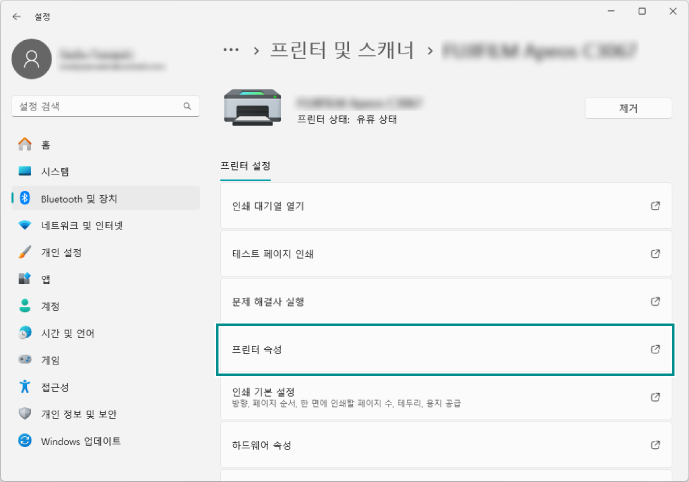Select the 프린터 설정 tab
This screenshot has height=482, width=689.
pyautogui.click(x=245, y=166)
